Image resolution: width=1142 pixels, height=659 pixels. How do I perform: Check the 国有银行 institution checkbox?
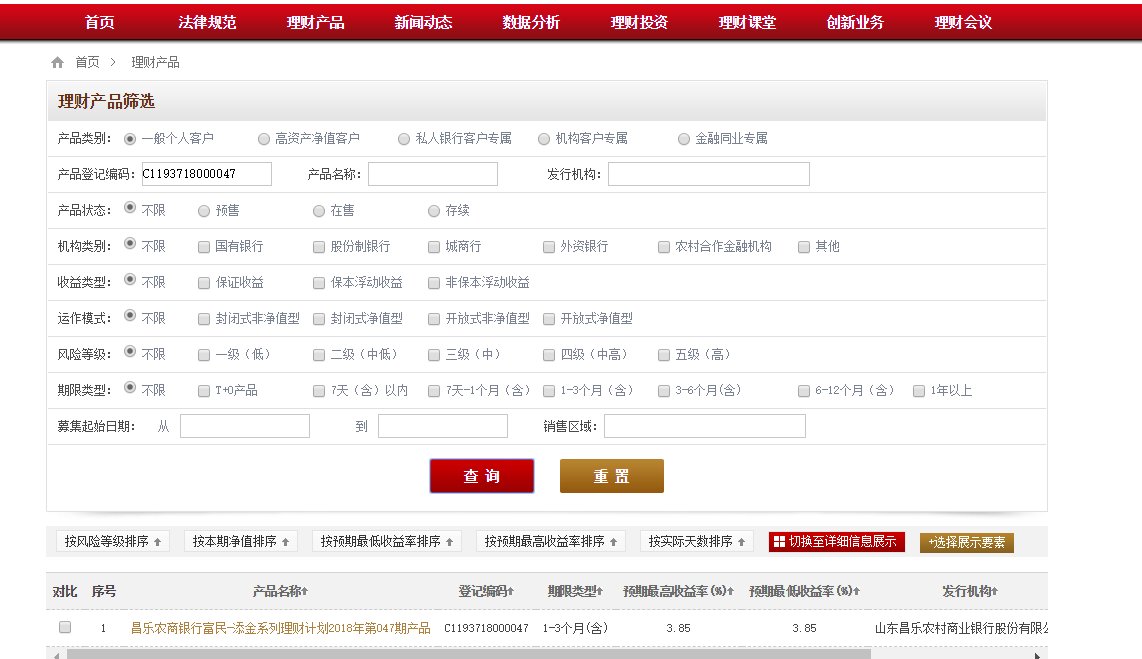pos(203,245)
